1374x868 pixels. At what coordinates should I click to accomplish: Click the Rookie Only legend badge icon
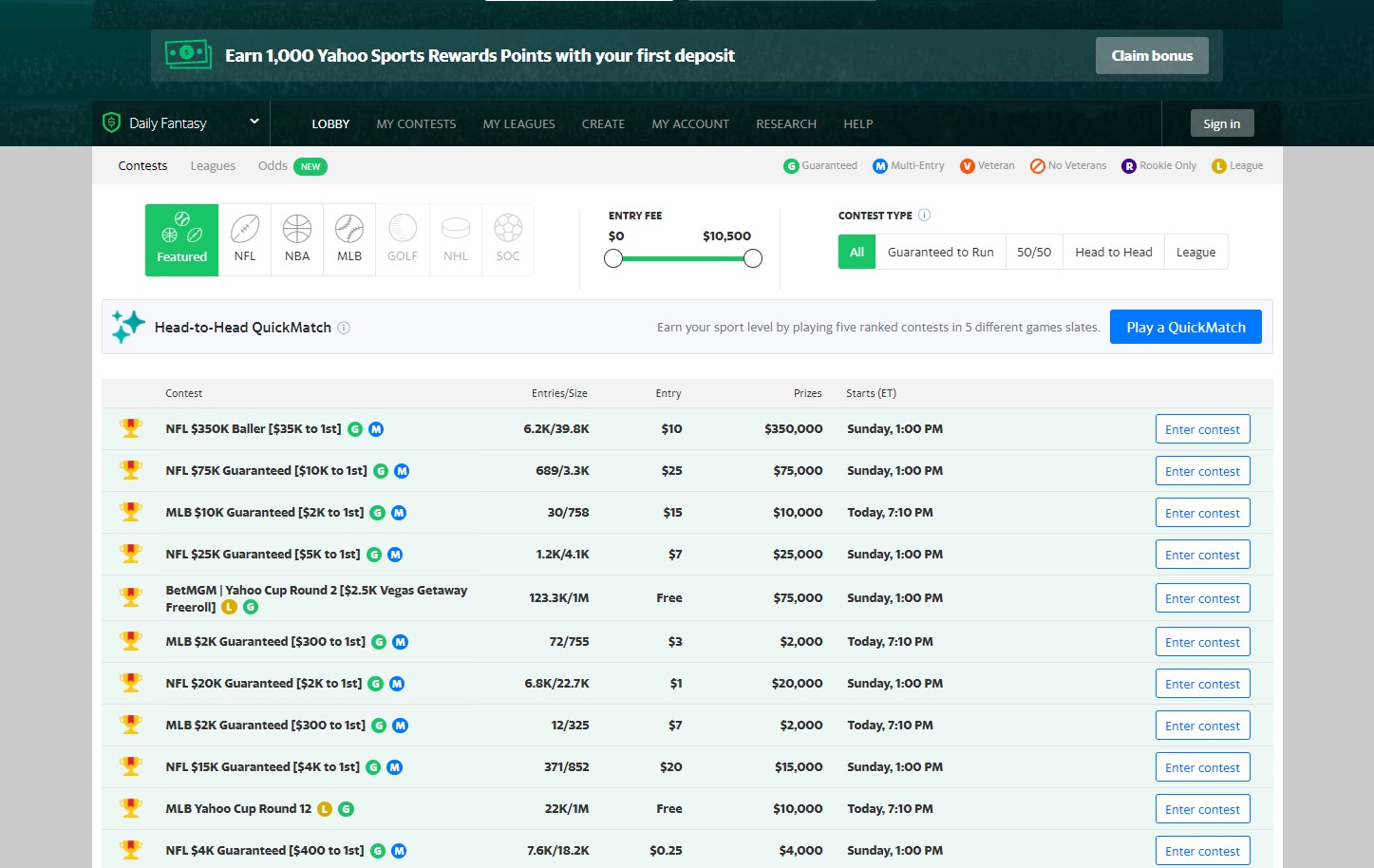click(x=1129, y=166)
